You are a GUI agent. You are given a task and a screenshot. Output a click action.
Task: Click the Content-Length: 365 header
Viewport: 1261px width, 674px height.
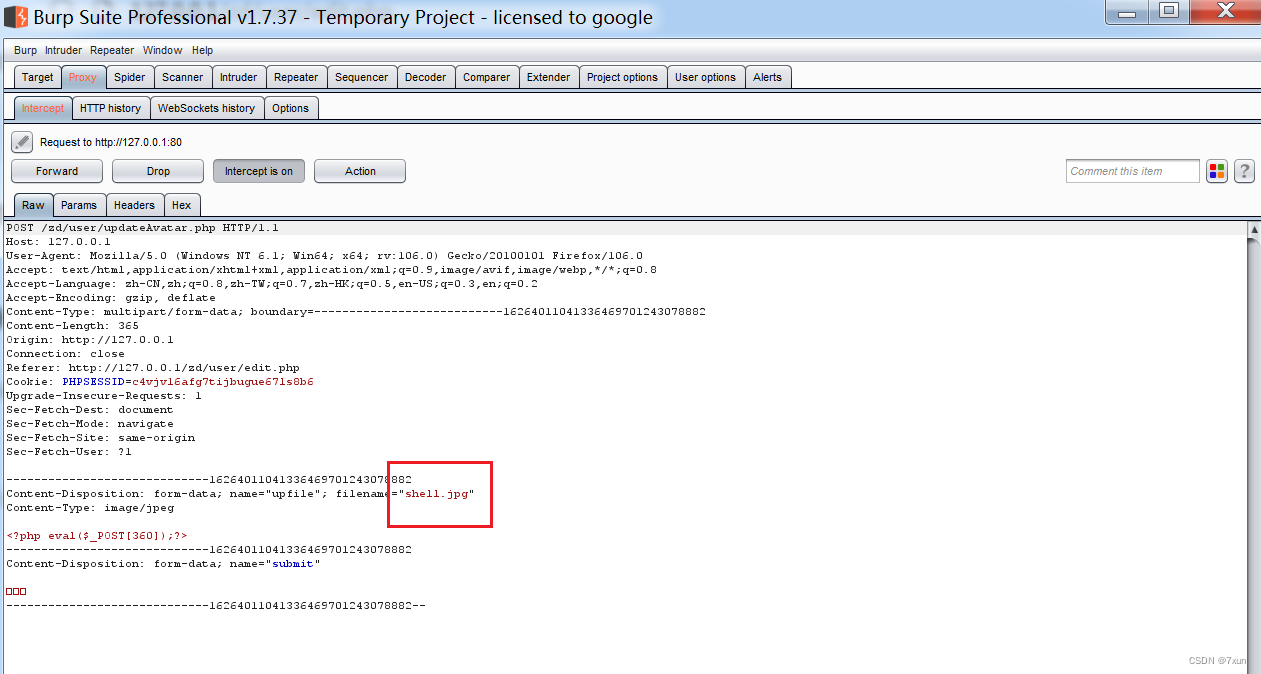pos(72,326)
